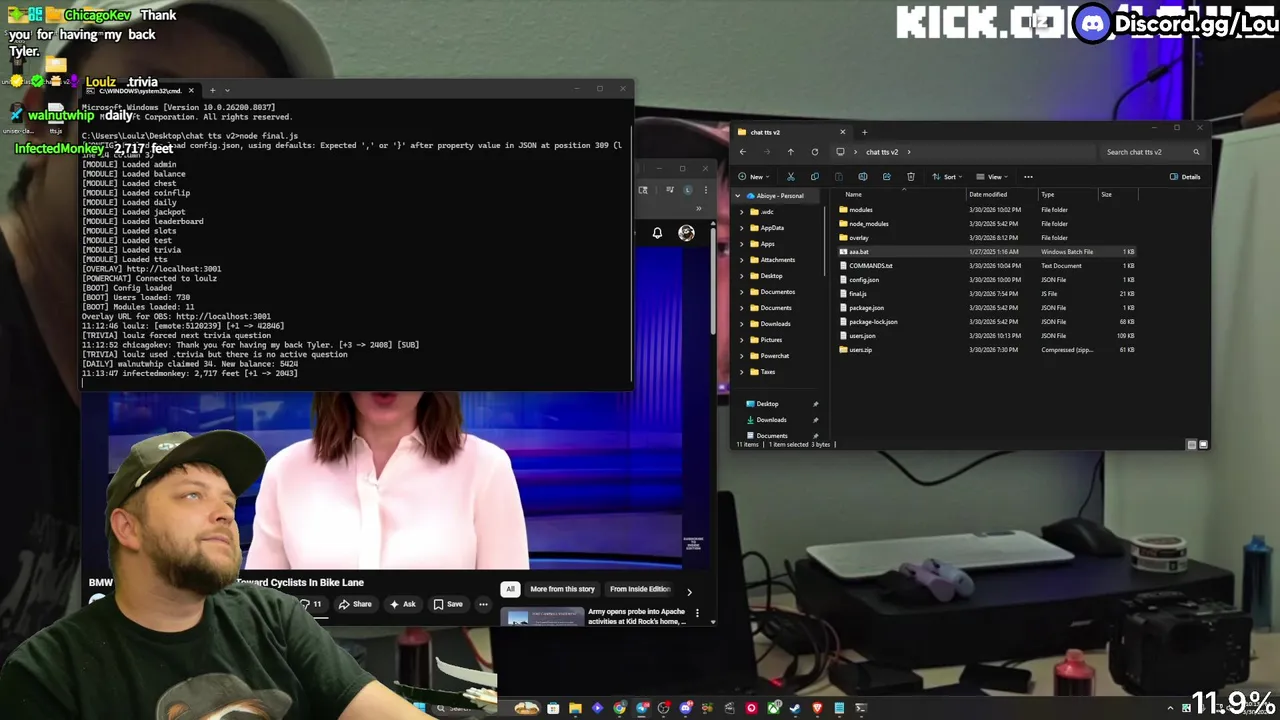The width and height of the screenshot is (1280, 720).
Task: Select the chat tts v2 File Explorer tab
Action: click(x=791, y=132)
